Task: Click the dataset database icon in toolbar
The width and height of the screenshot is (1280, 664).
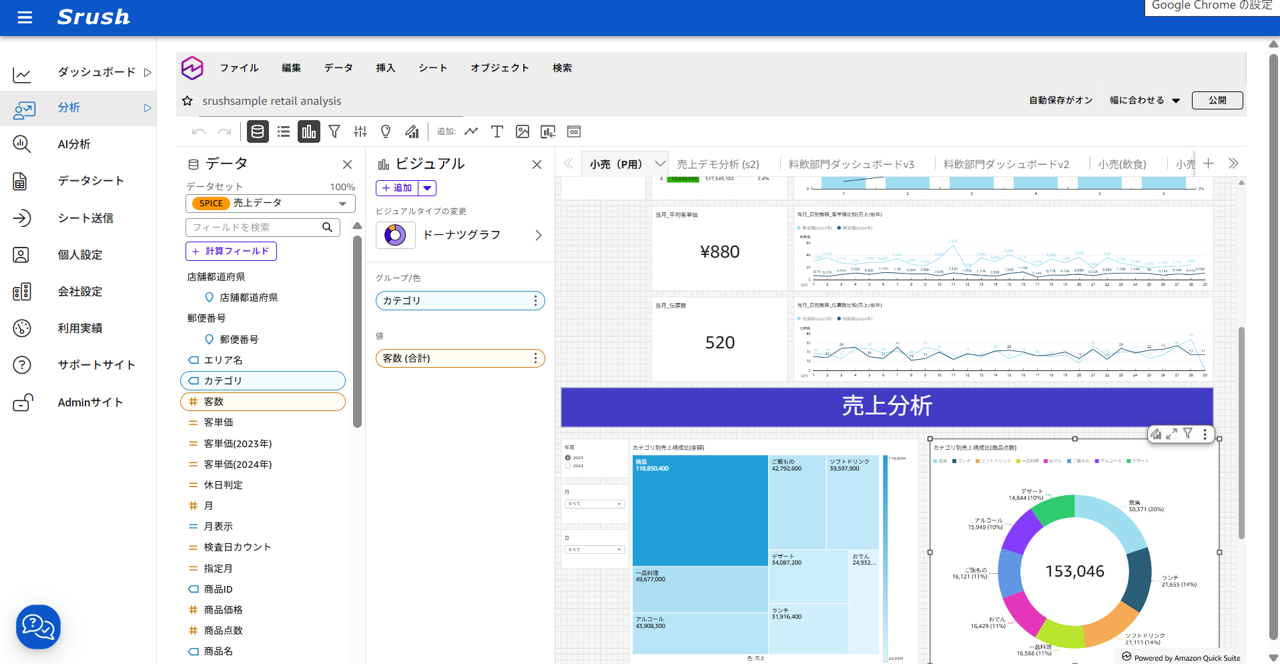Action: click(258, 131)
